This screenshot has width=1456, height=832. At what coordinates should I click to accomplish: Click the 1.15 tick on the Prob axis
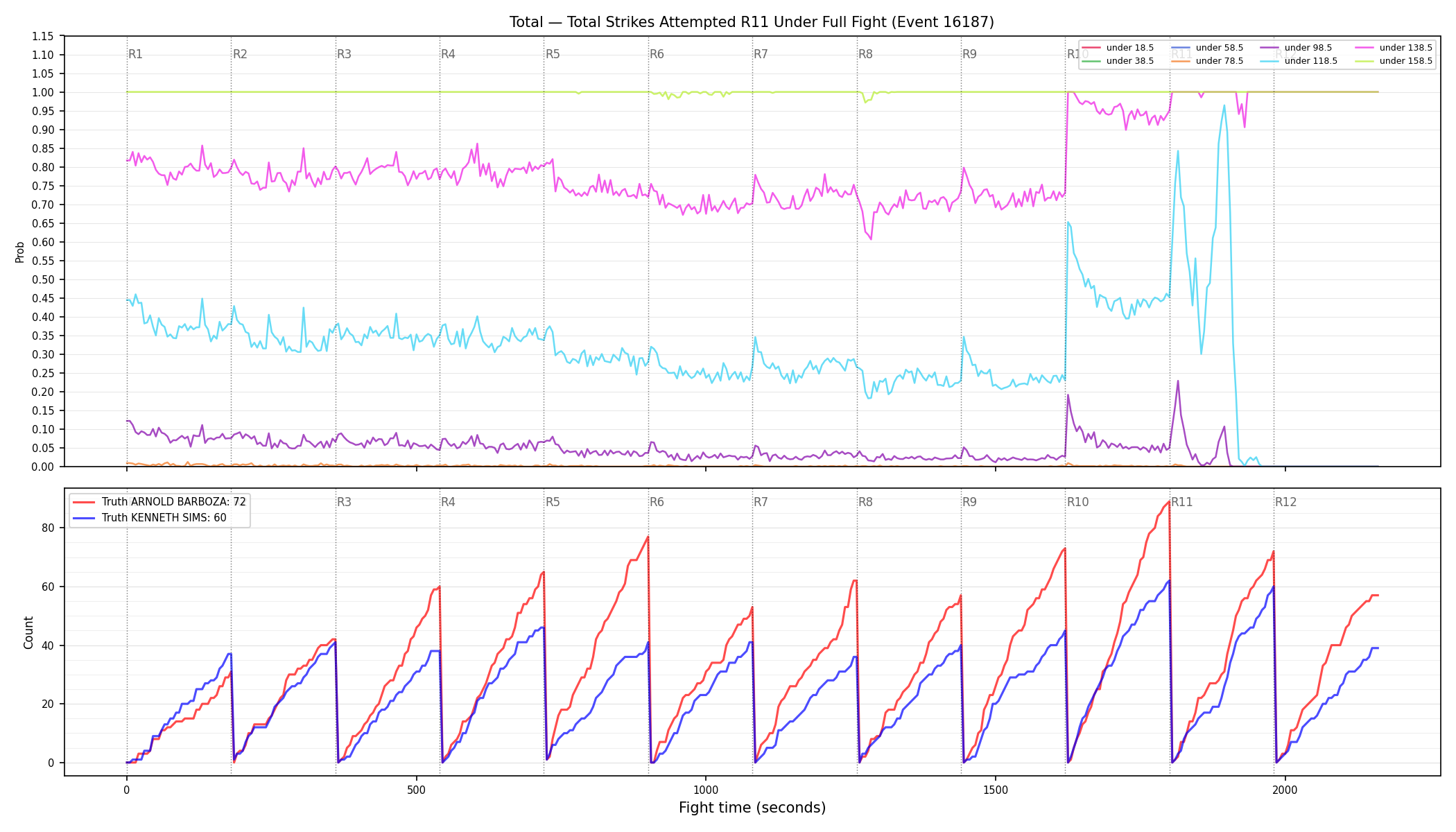tap(43, 37)
